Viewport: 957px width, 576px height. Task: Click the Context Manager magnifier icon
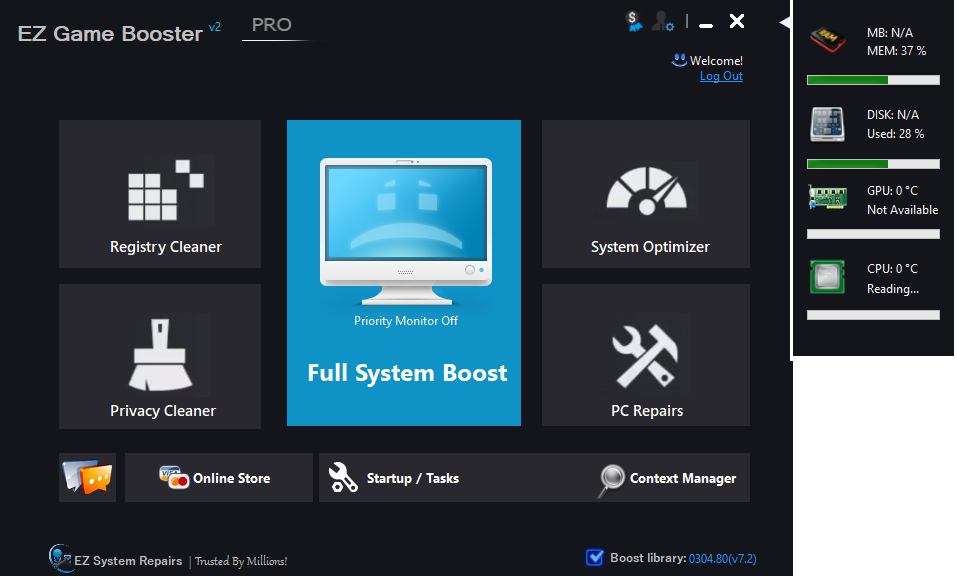point(611,480)
